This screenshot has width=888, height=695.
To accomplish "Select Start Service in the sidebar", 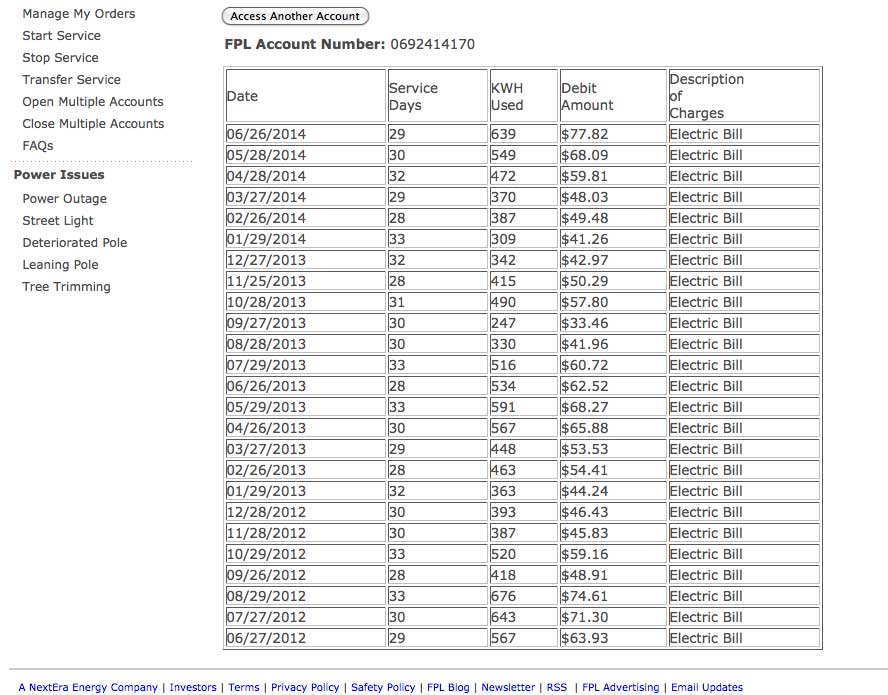I will [61, 36].
